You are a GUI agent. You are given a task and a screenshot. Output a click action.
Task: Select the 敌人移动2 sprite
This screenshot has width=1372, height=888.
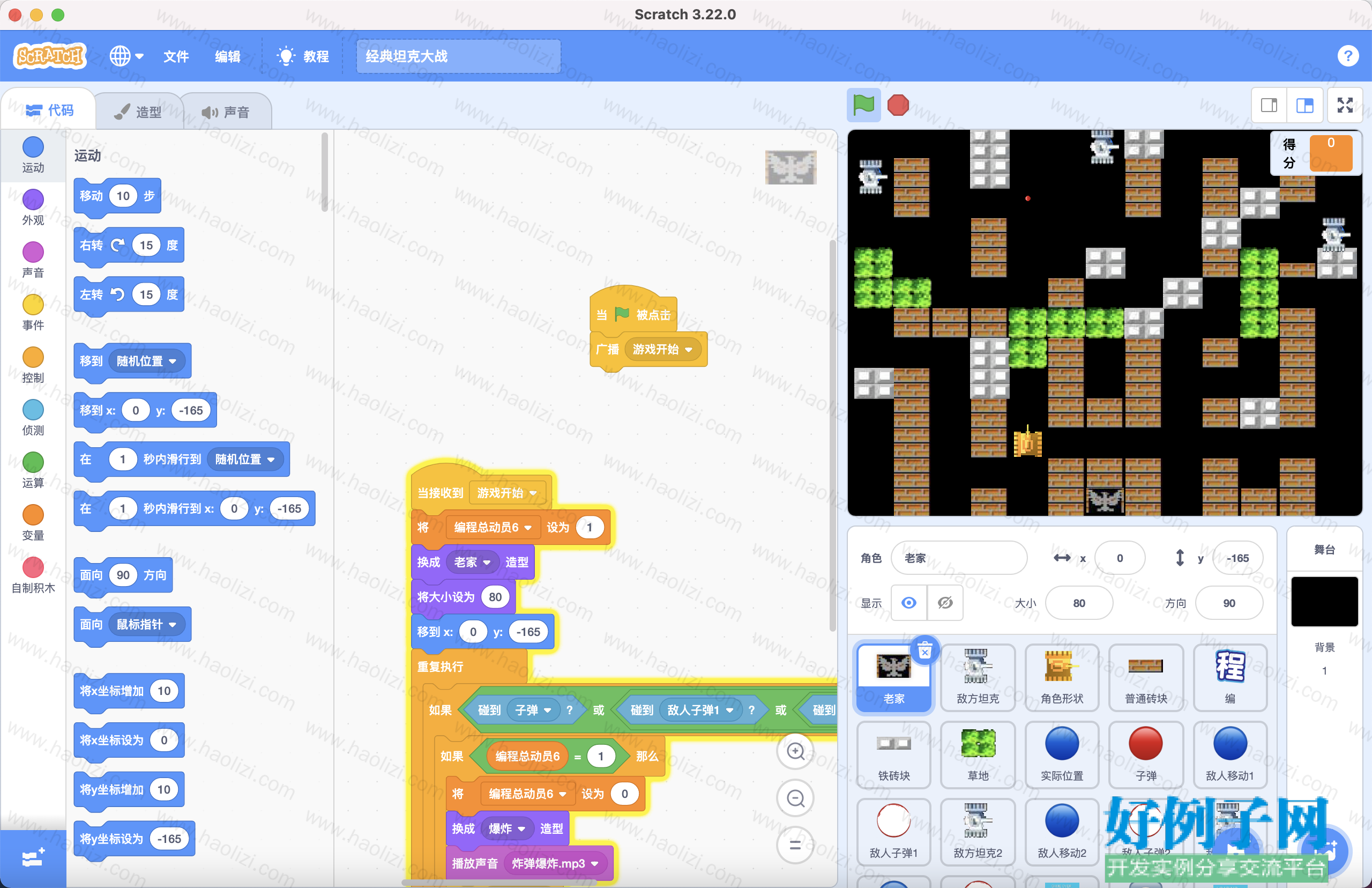tap(1061, 832)
